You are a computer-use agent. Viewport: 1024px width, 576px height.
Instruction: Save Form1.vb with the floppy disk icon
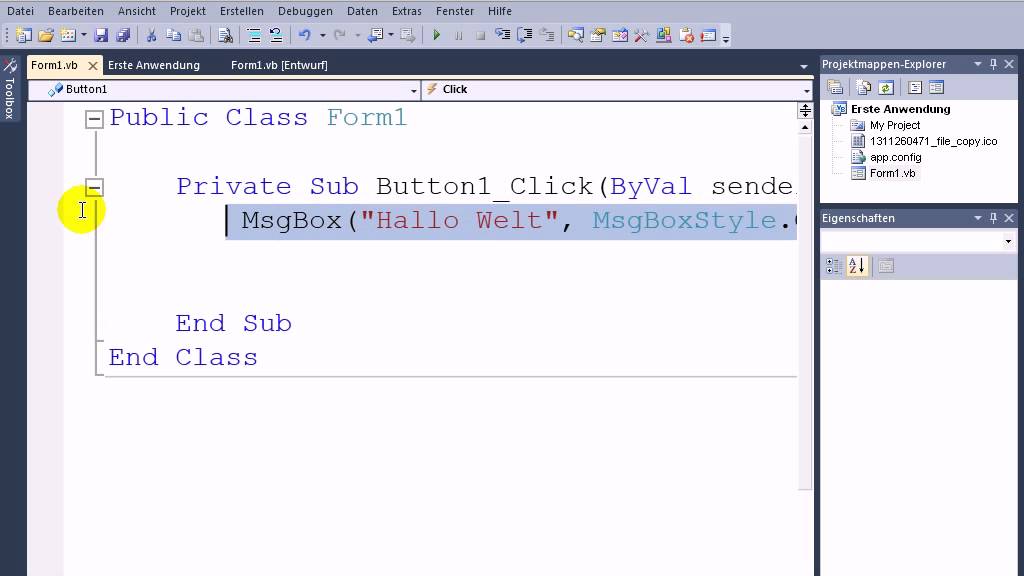(101, 35)
